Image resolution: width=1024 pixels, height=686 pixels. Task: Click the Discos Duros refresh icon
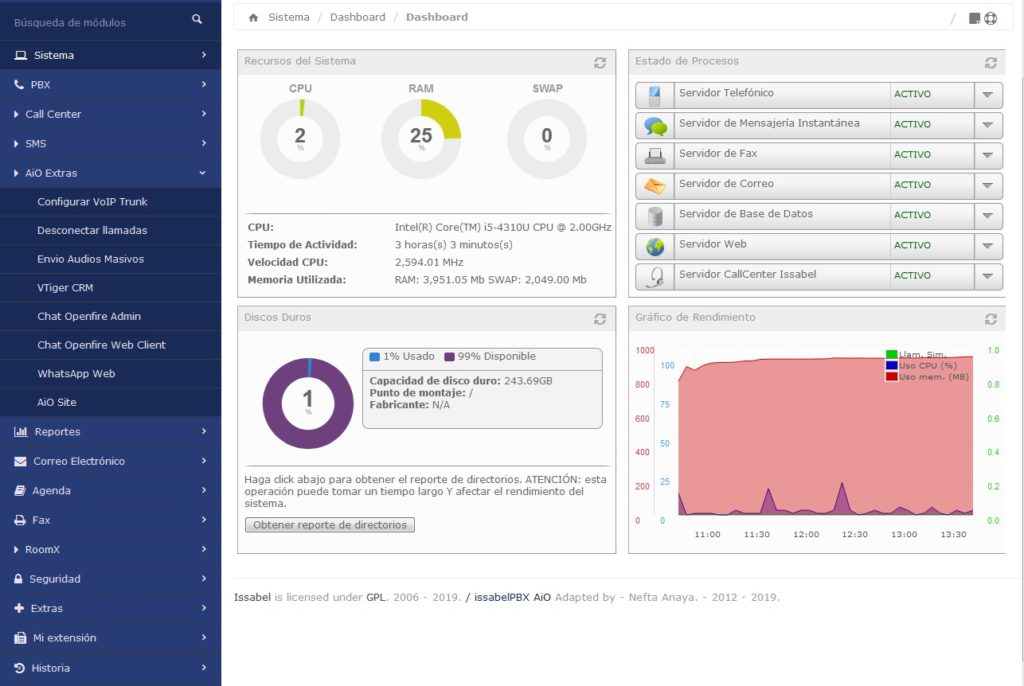click(600, 318)
